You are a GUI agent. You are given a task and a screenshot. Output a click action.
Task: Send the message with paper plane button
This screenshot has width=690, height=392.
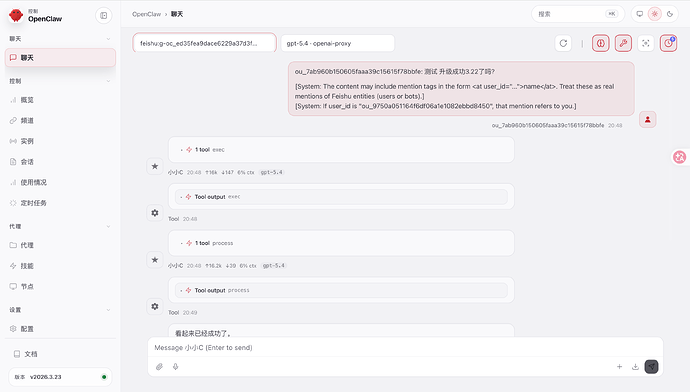tap(651, 366)
